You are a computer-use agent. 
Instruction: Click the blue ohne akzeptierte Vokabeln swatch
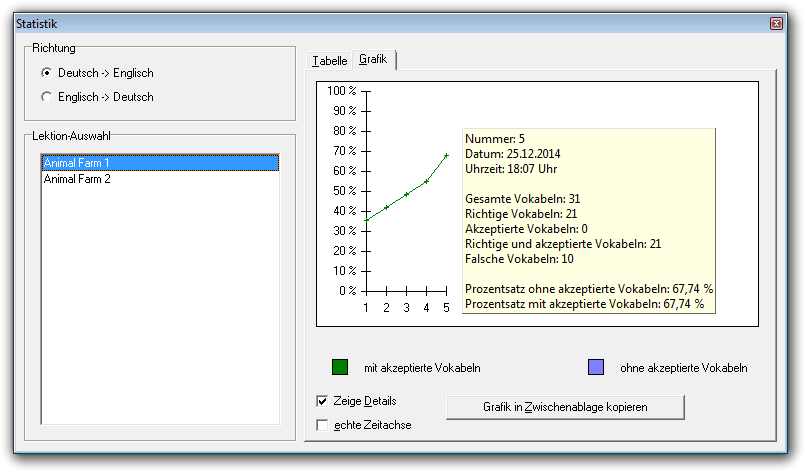pyautogui.click(x=596, y=367)
